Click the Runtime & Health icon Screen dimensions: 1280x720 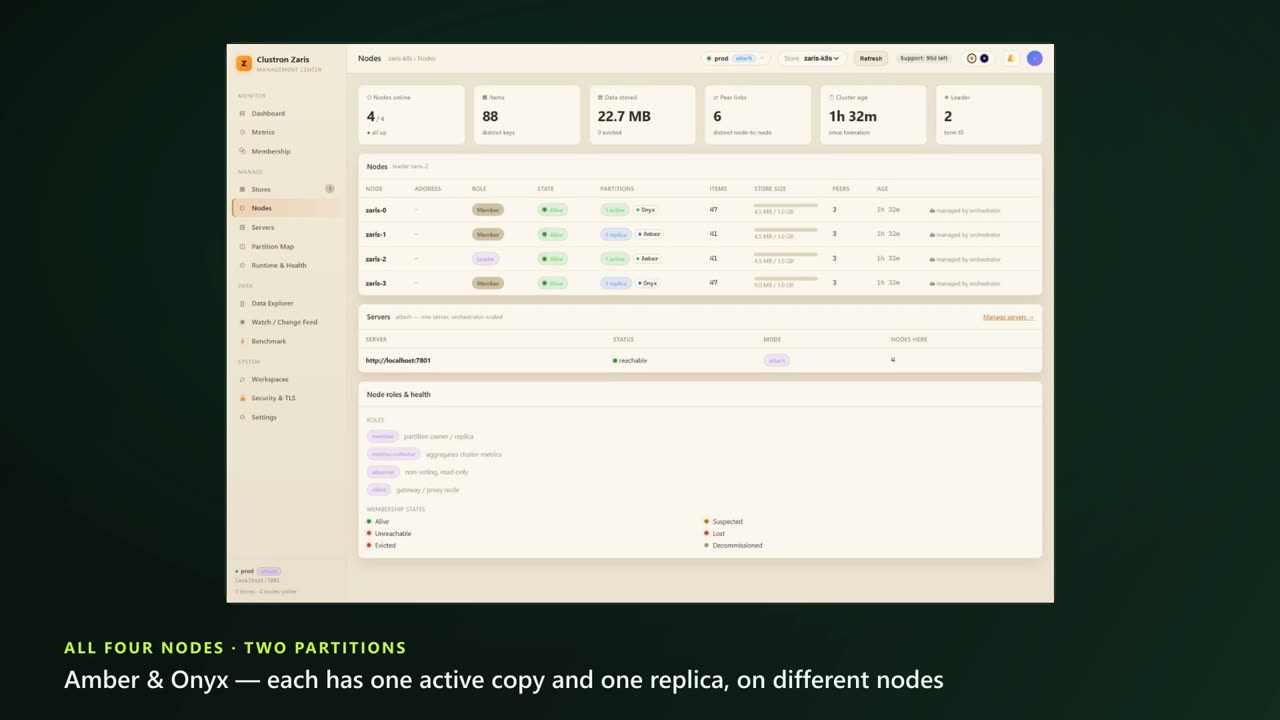pos(242,265)
